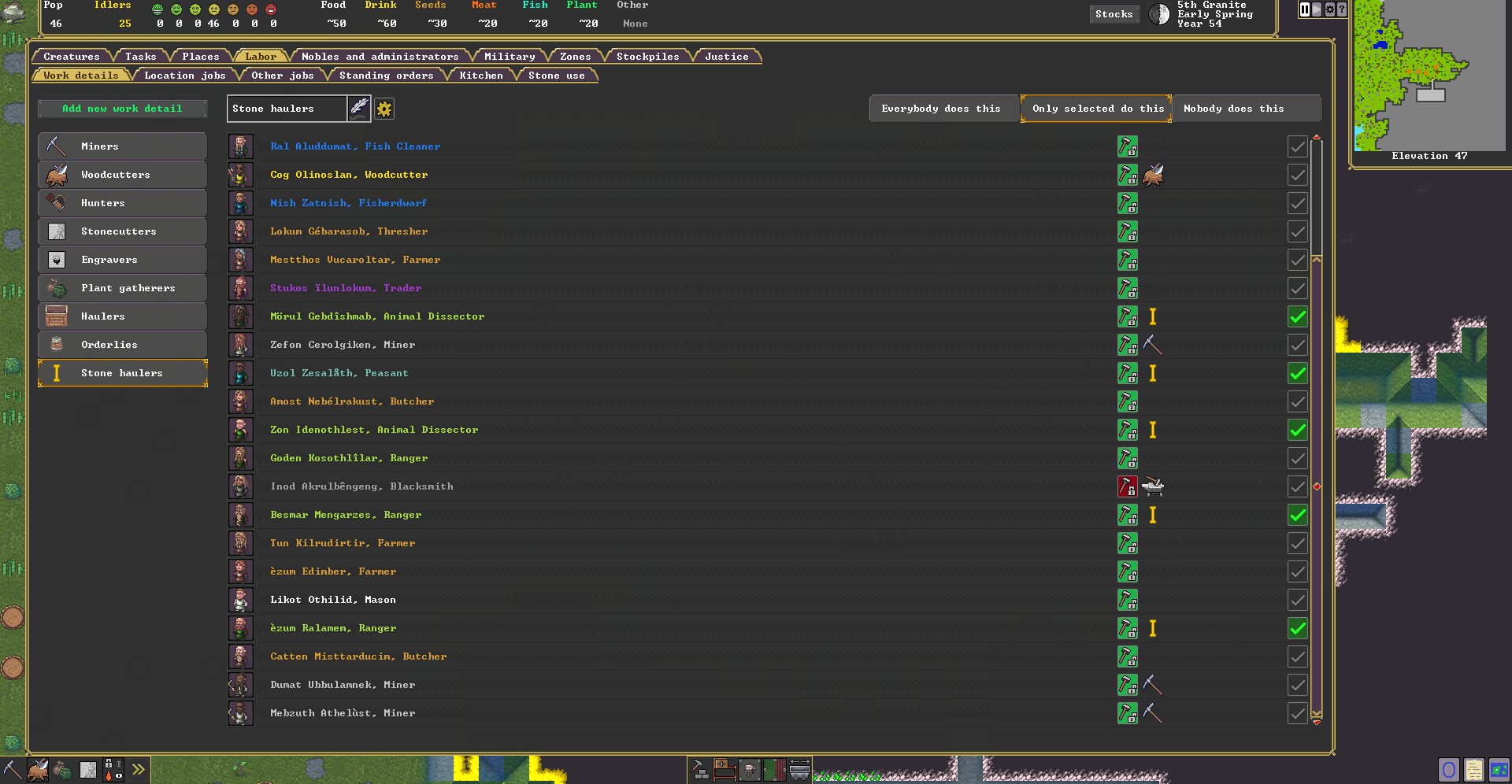
Task: Check Ral Aluddumat for stone hauling
Action: click(x=1298, y=146)
